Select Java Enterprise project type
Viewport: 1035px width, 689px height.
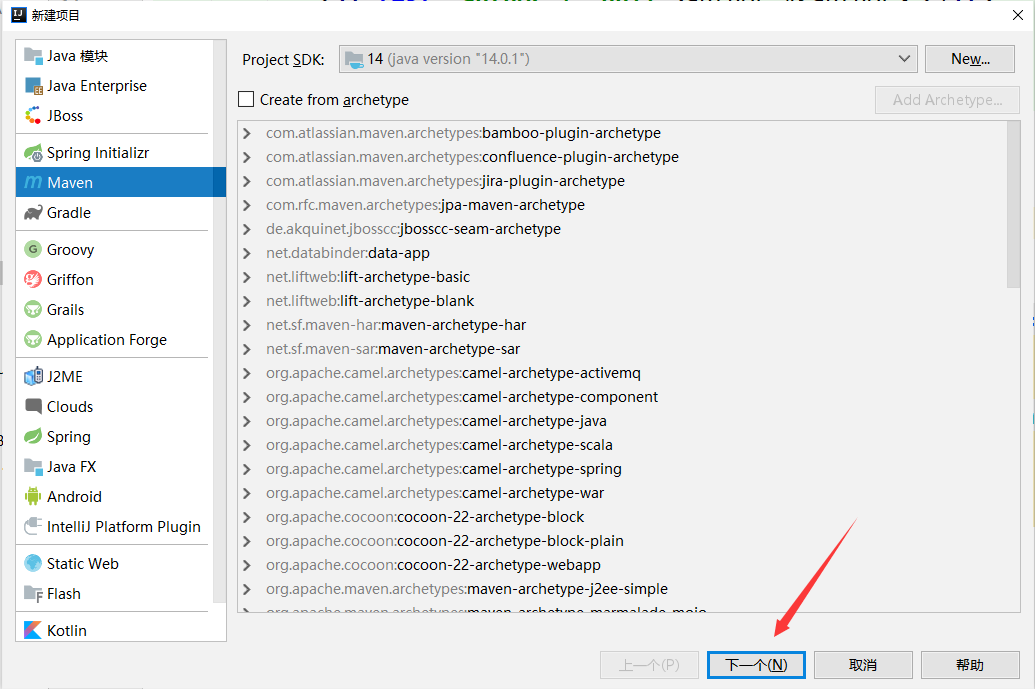tap(114, 86)
